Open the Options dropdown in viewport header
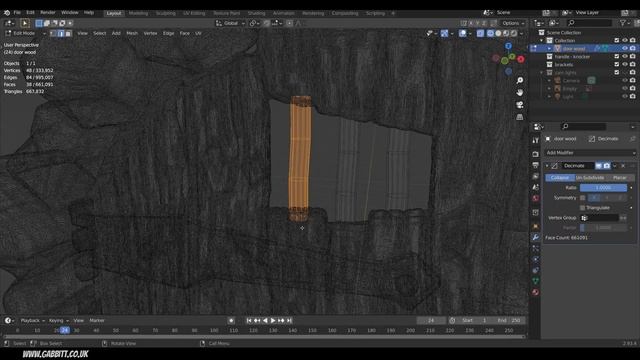Image resolution: width=640 pixels, height=360 pixels. (x=513, y=23)
